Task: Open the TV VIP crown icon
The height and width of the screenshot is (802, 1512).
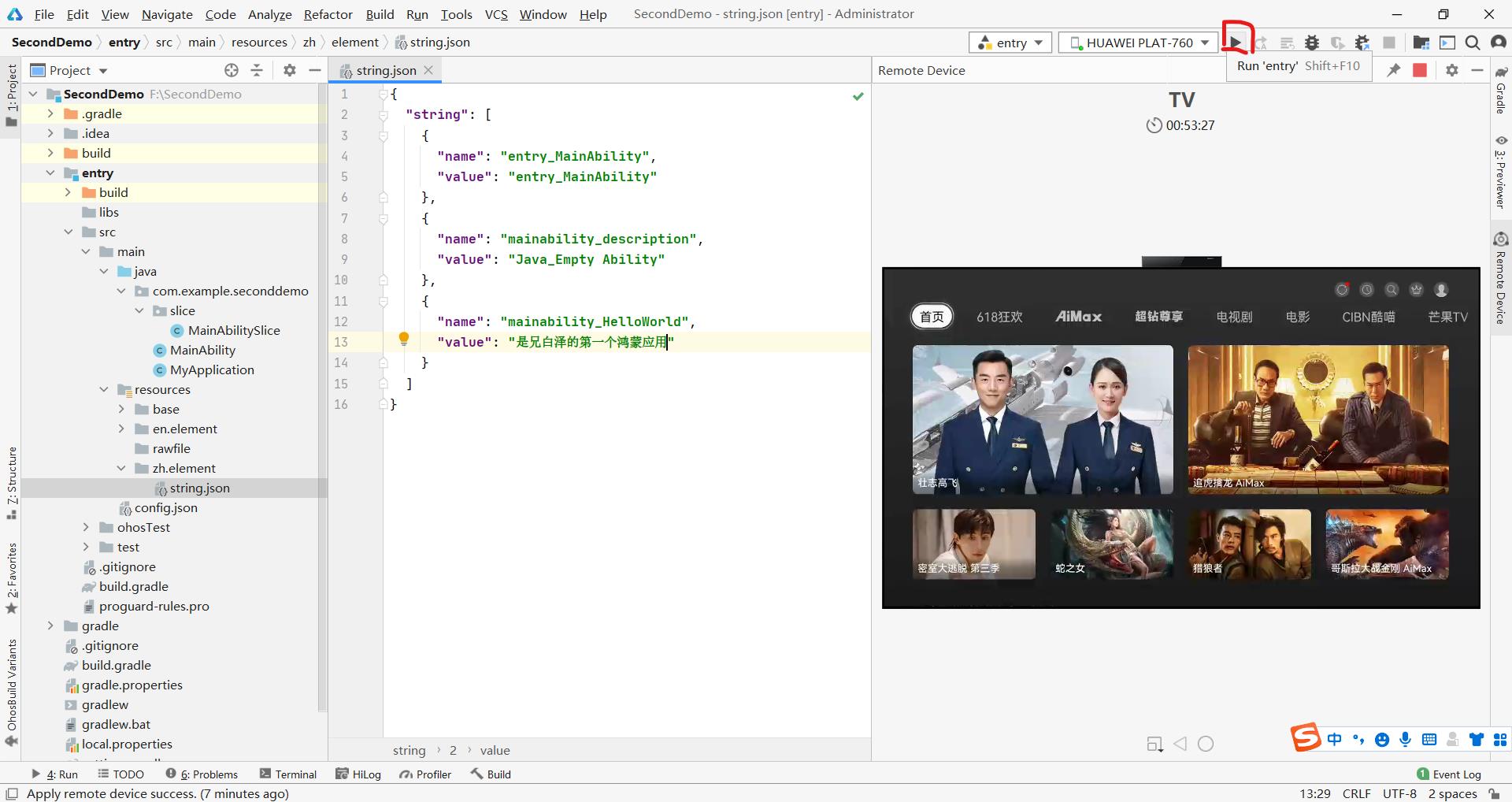Action: (x=1417, y=290)
